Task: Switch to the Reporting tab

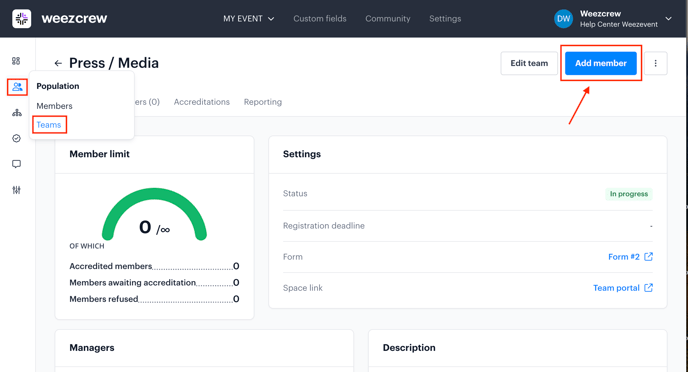Action: pyautogui.click(x=263, y=102)
